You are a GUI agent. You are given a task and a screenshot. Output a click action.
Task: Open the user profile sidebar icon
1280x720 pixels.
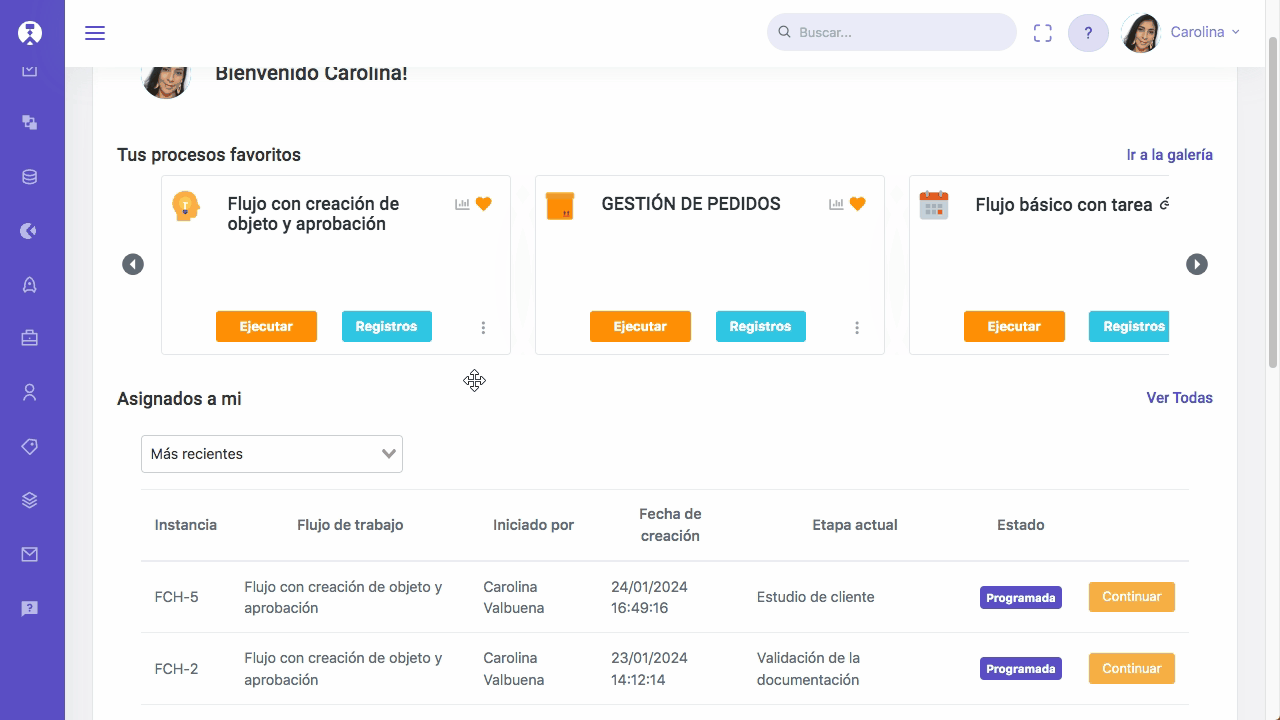[x=30, y=392]
